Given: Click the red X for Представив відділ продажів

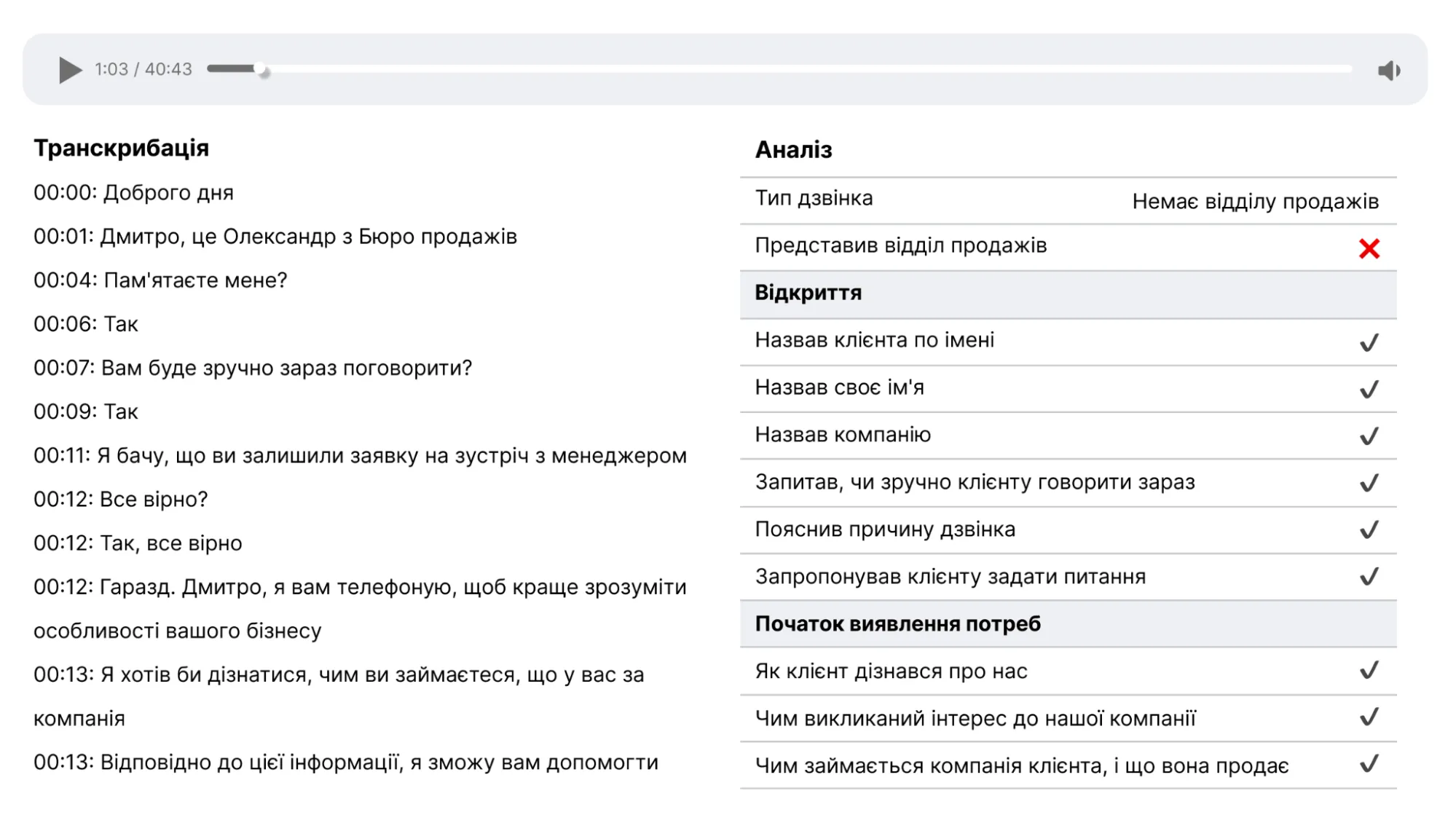Looking at the screenshot, I should [1369, 249].
